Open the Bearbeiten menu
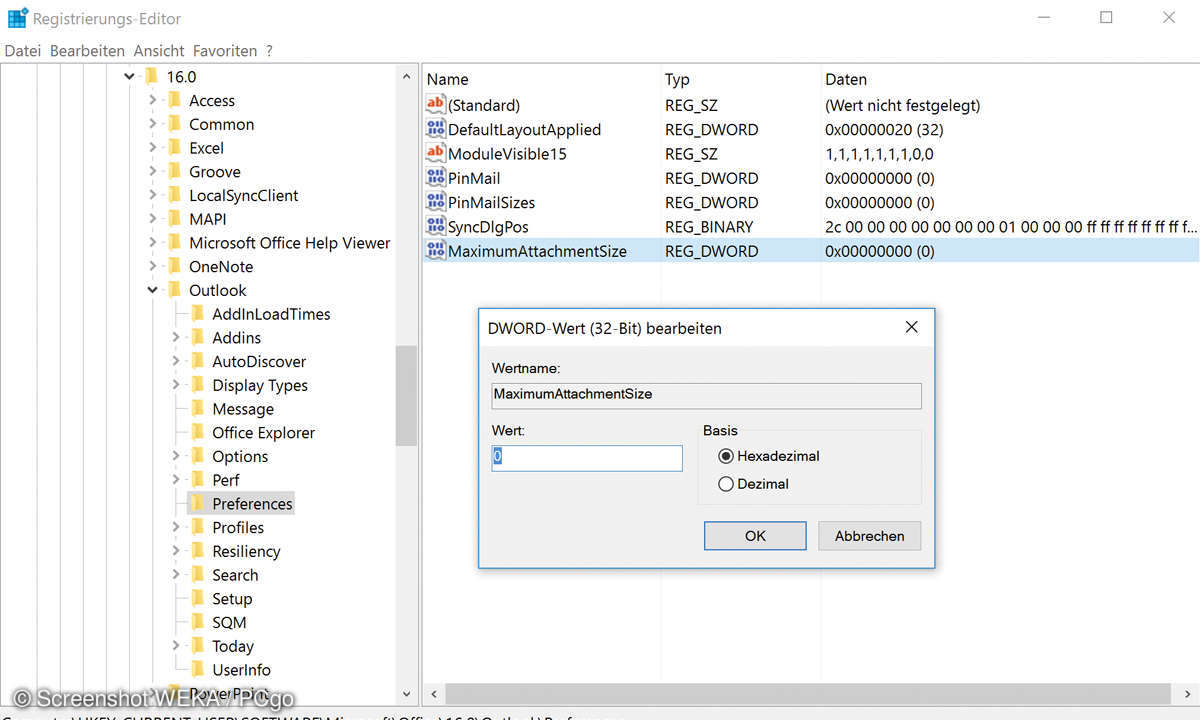This screenshot has width=1200, height=720. pyautogui.click(x=87, y=51)
